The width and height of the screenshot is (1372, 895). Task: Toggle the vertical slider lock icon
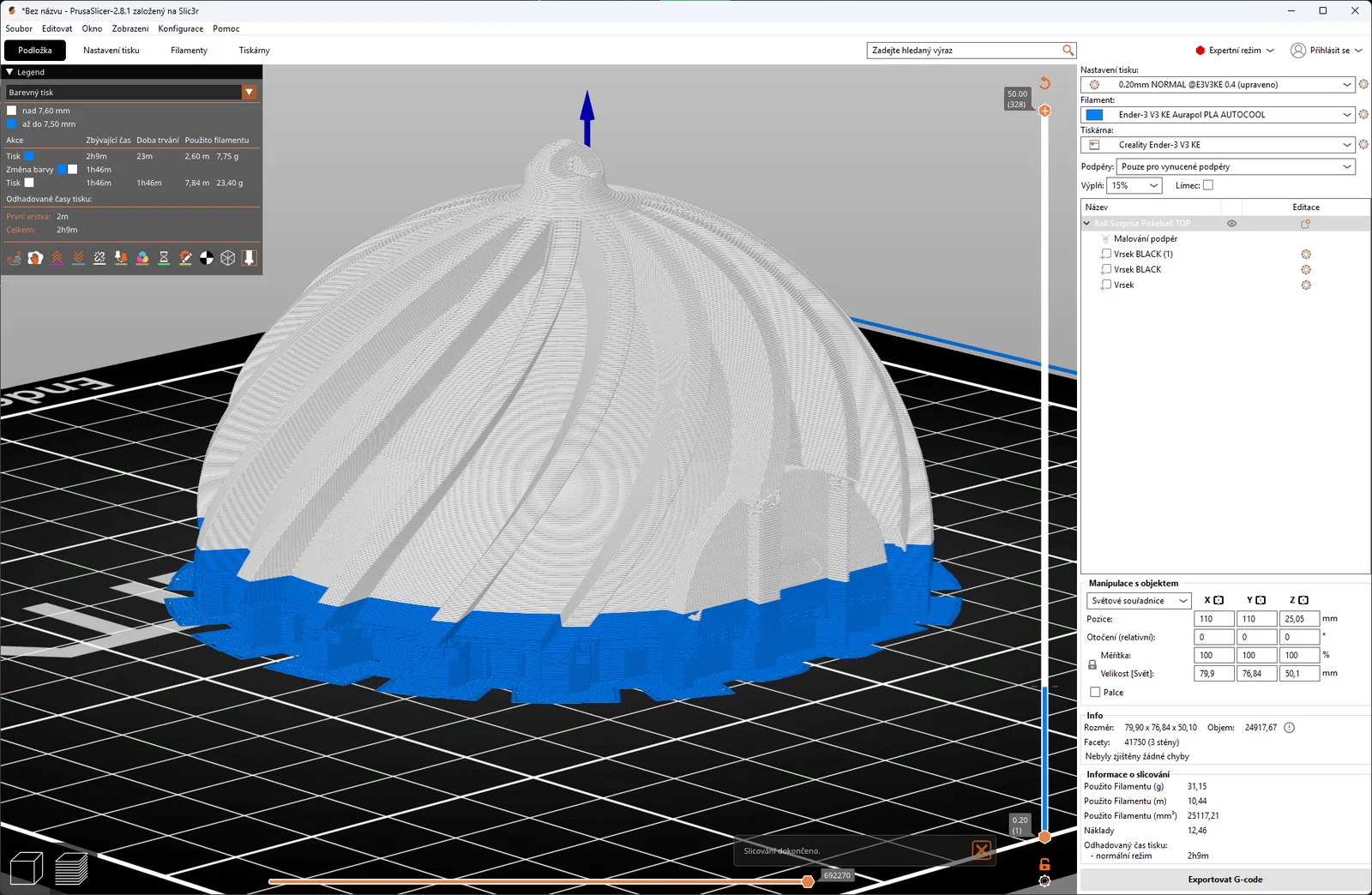1044,865
